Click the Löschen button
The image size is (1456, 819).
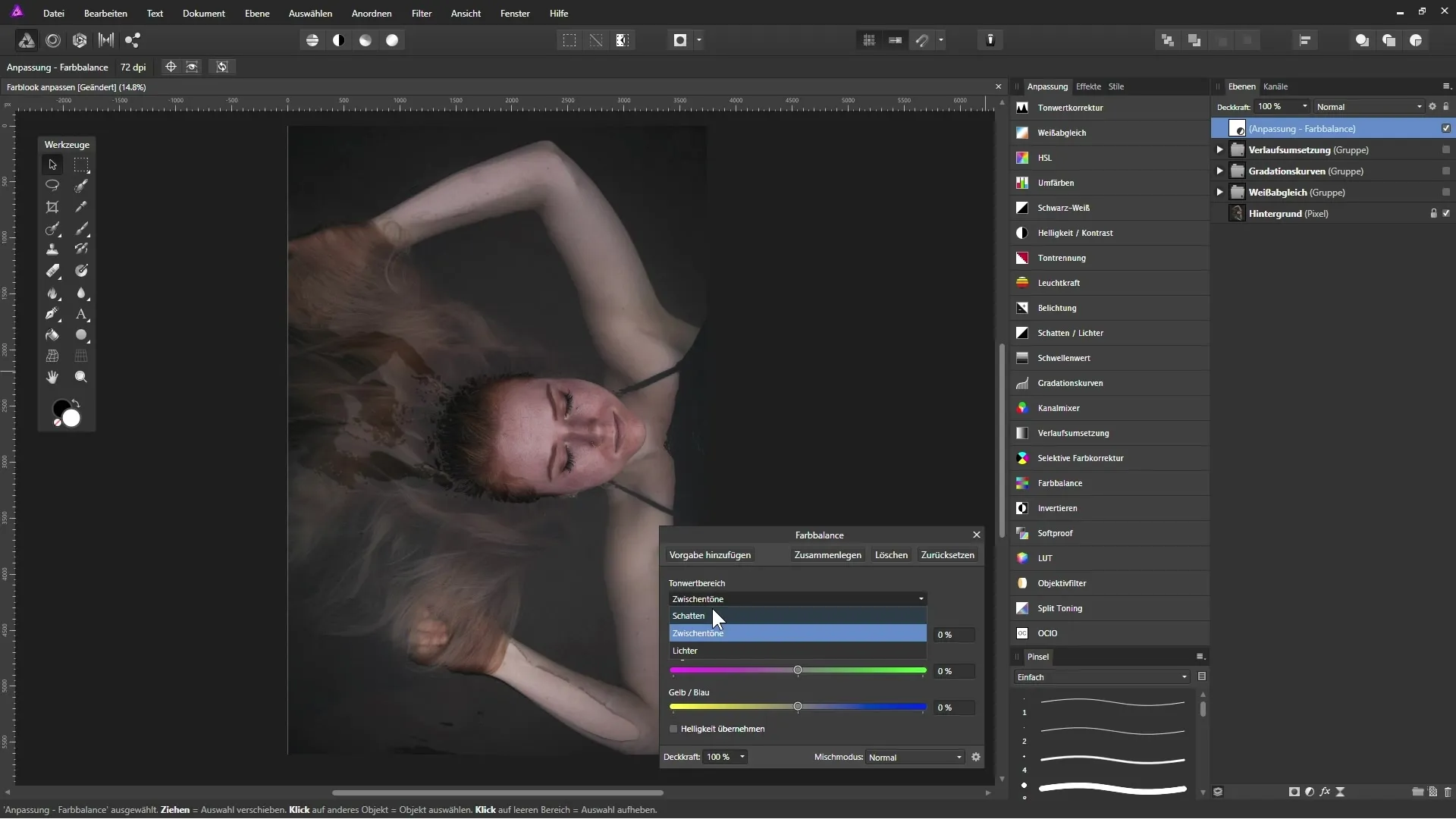(891, 555)
